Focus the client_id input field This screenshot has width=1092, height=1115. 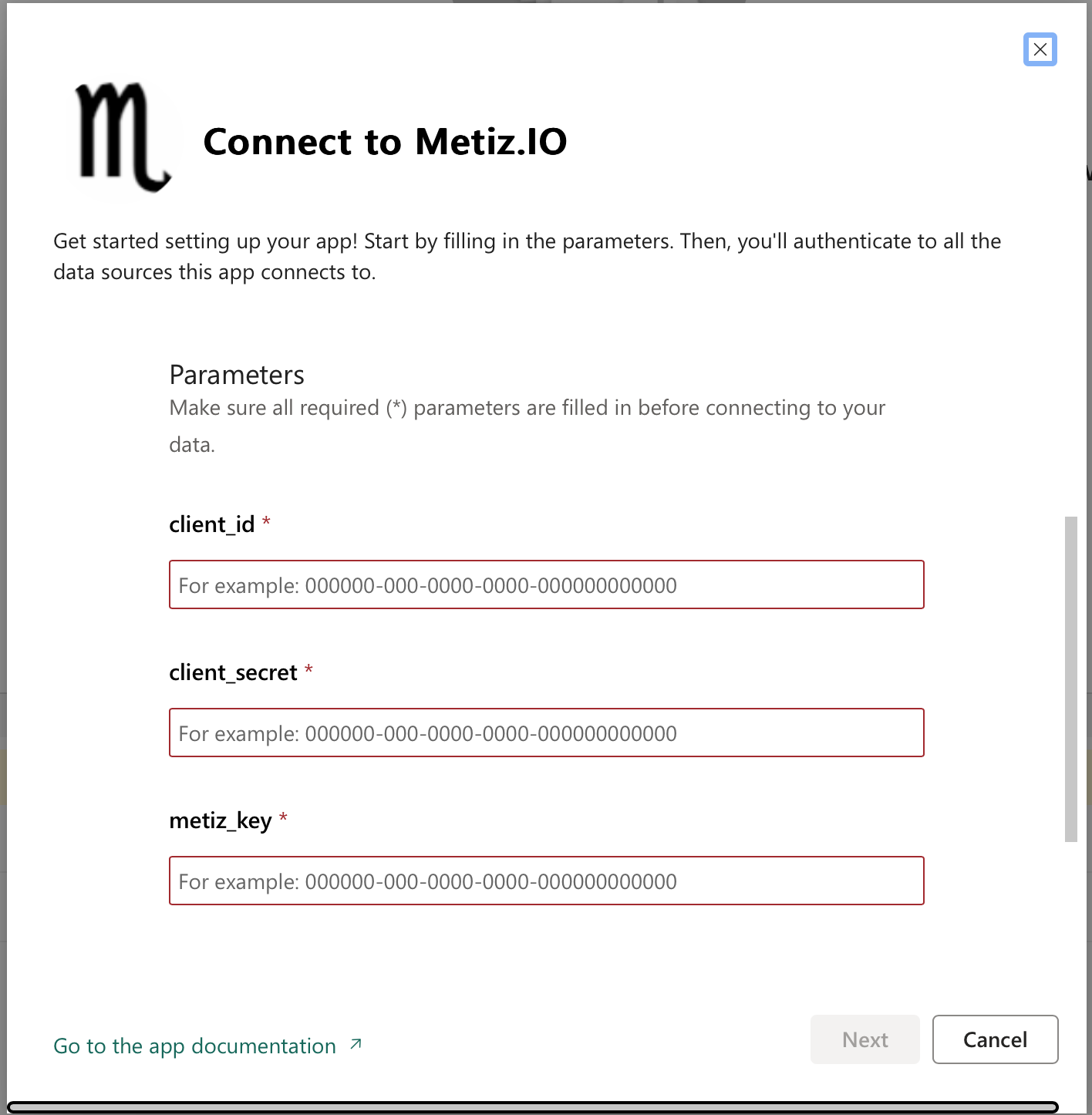pos(546,584)
